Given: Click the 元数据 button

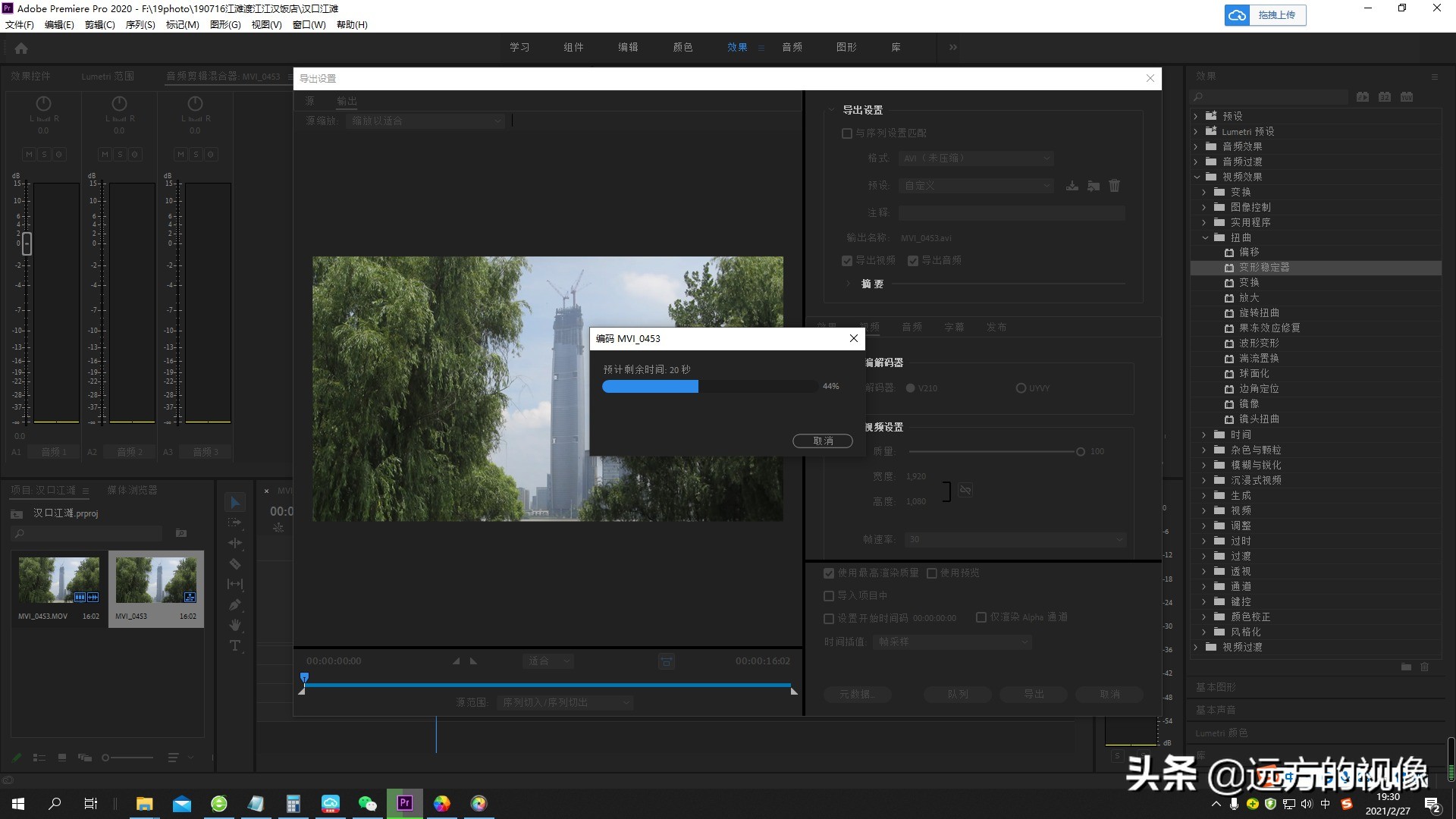Looking at the screenshot, I should click(857, 695).
